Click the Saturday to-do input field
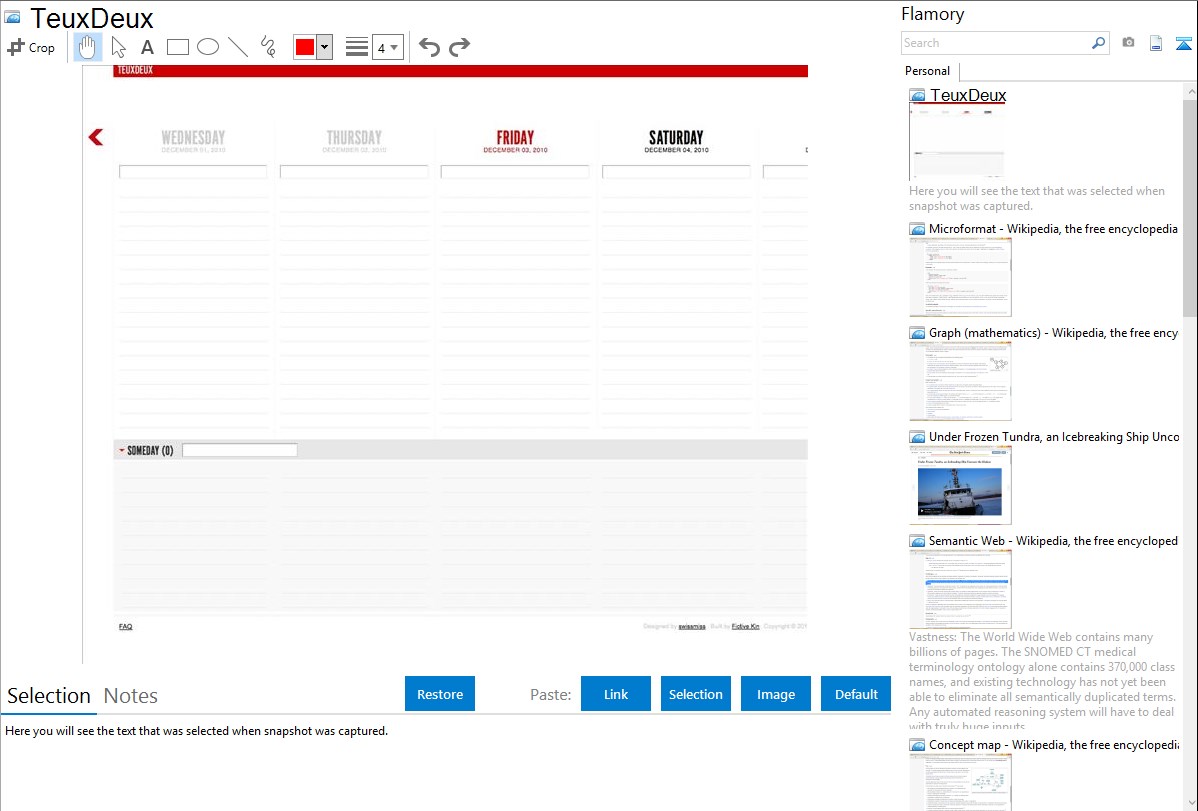 (676, 172)
